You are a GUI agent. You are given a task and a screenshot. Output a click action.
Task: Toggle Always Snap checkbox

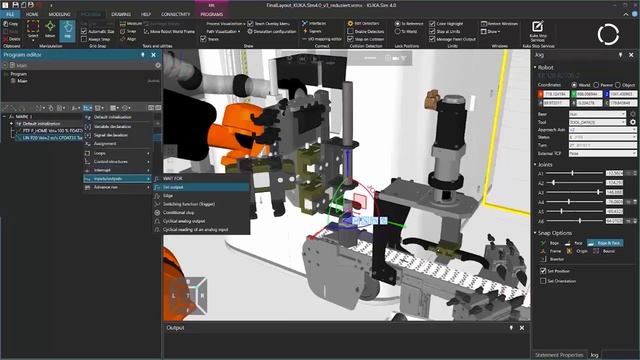coord(84,39)
